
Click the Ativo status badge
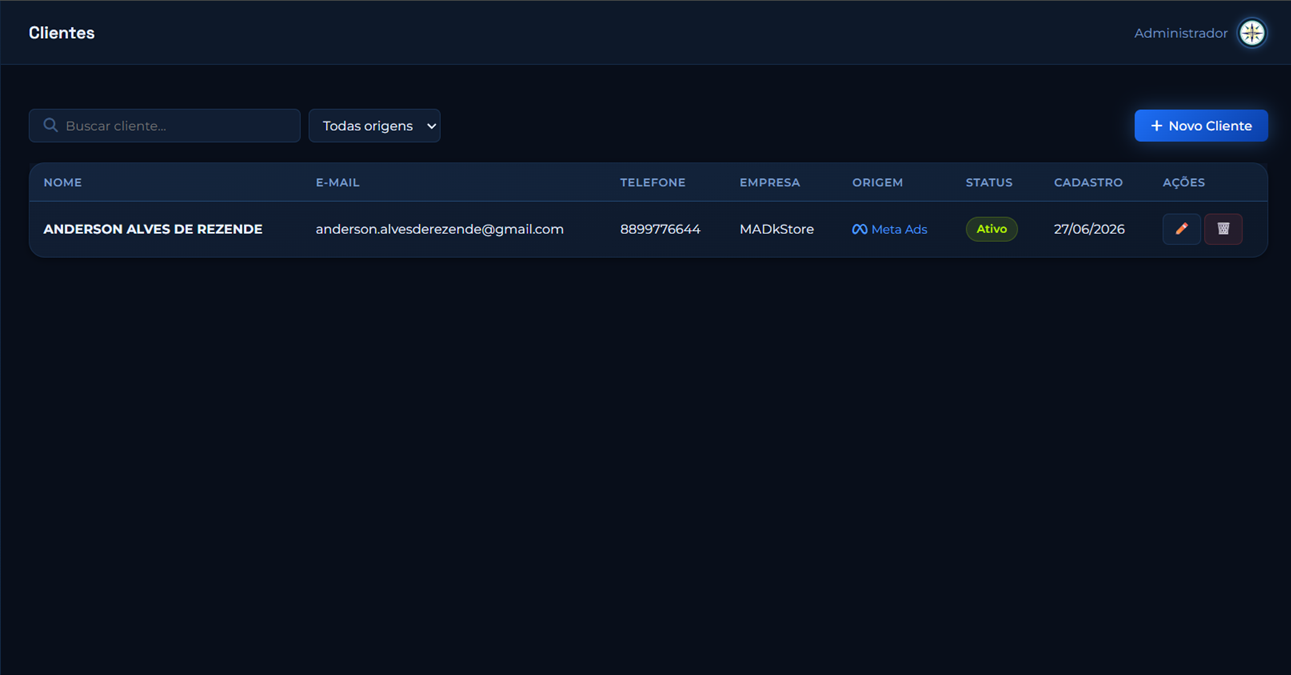[991, 229]
